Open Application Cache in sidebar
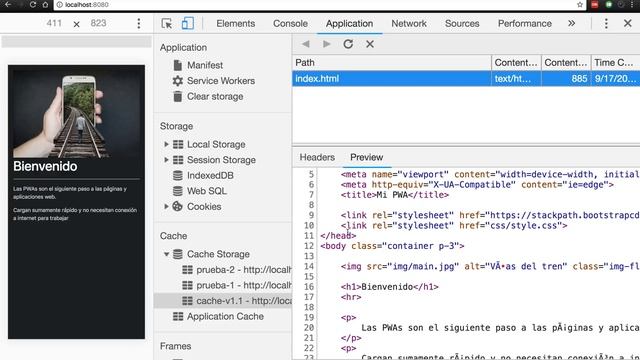The width and height of the screenshot is (640, 360). click(x=225, y=316)
